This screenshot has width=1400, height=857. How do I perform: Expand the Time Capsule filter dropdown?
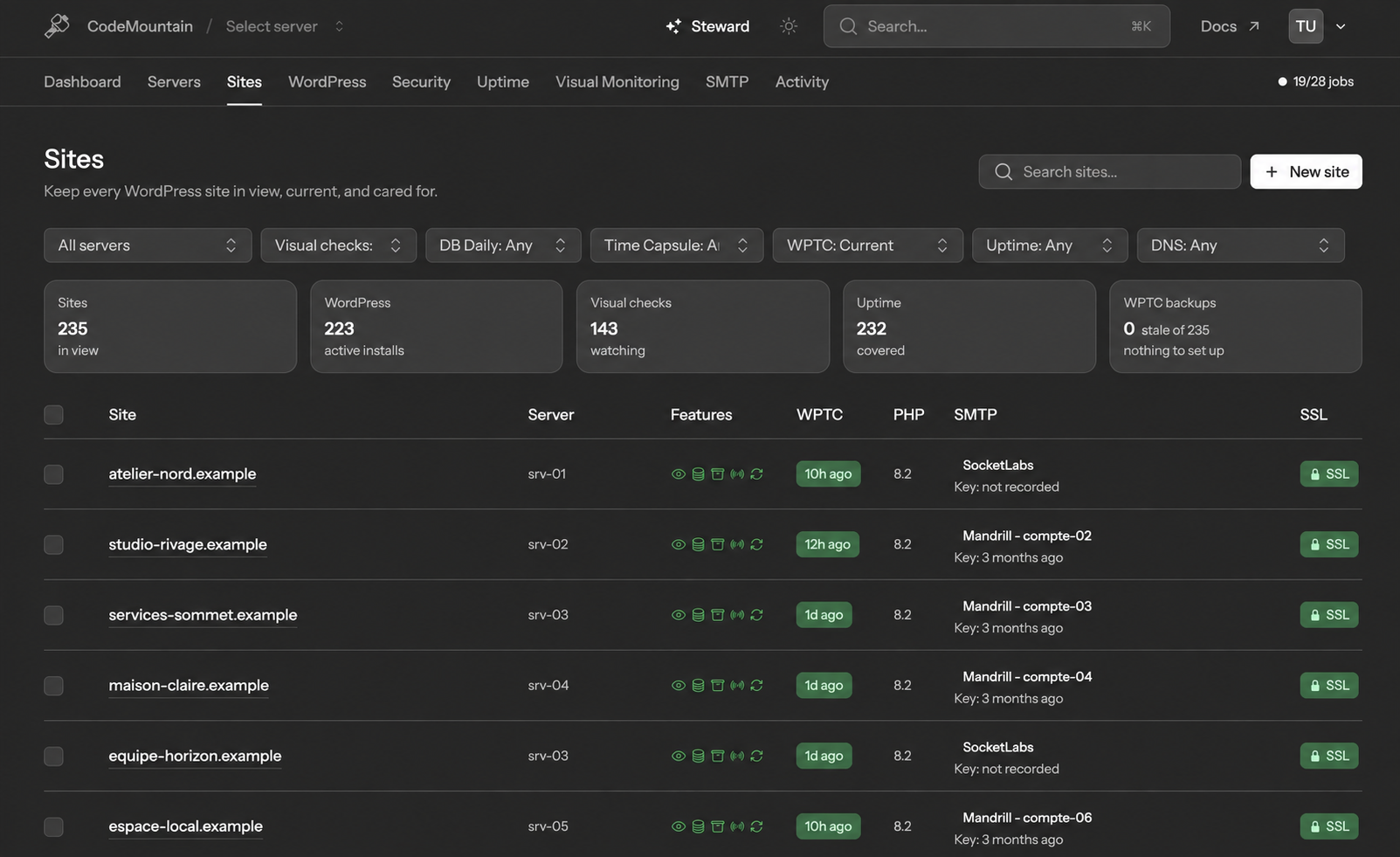677,245
